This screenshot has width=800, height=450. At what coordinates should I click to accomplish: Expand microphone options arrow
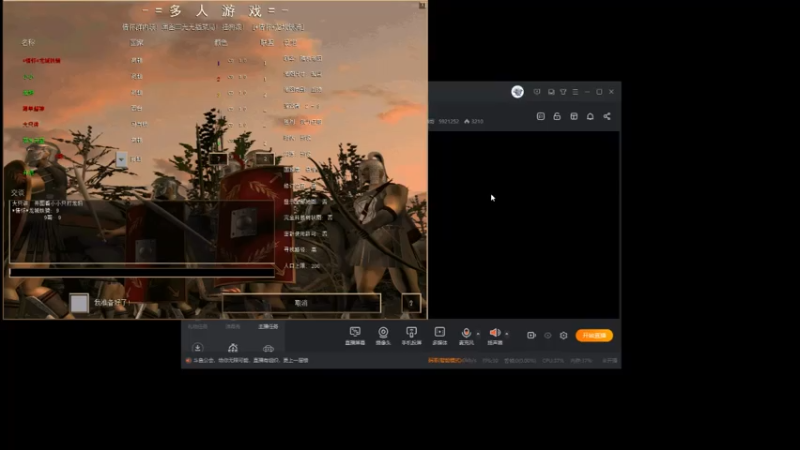point(478,334)
